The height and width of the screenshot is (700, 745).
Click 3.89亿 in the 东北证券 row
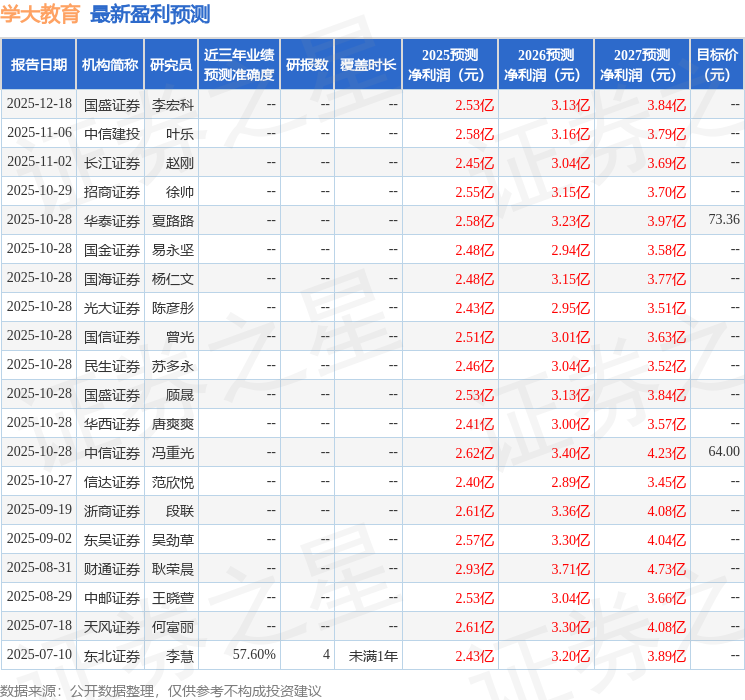tap(667, 656)
